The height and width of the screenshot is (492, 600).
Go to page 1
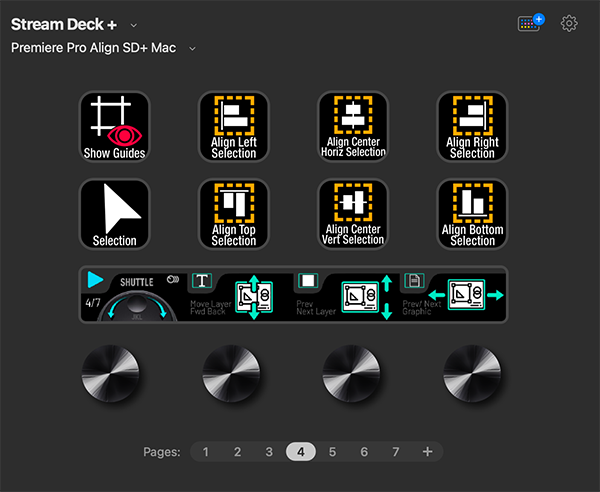point(205,452)
